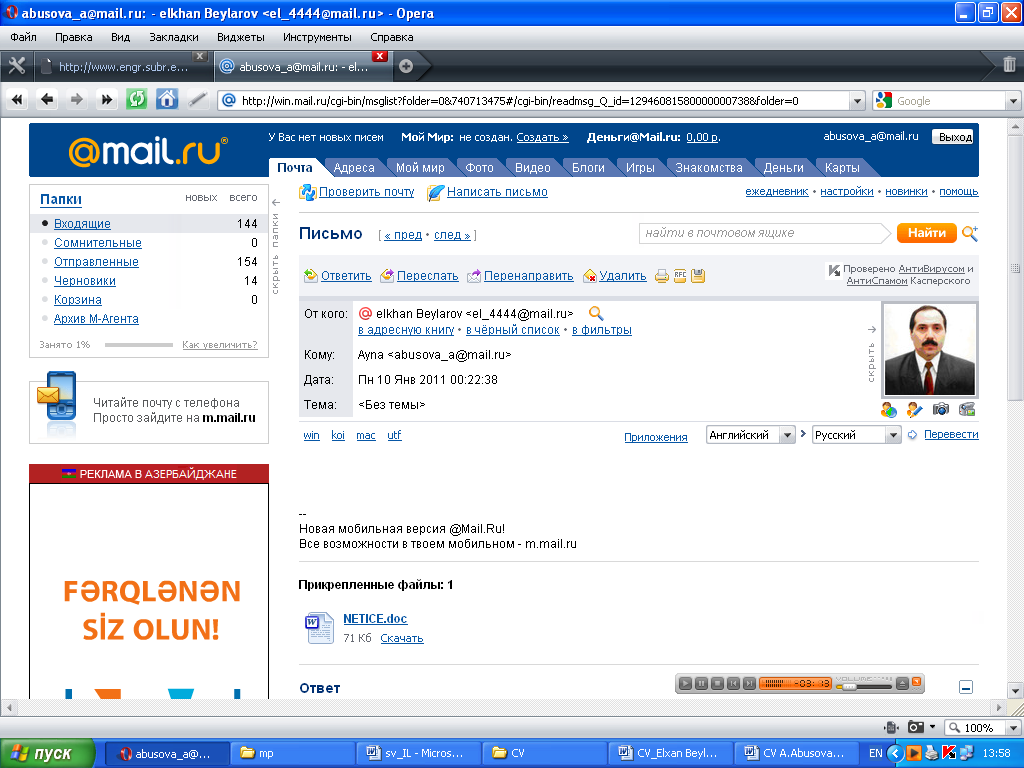The height and width of the screenshot is (768, 1024).
Task: Click the Написать письмо link
Action: click(497, 192)
